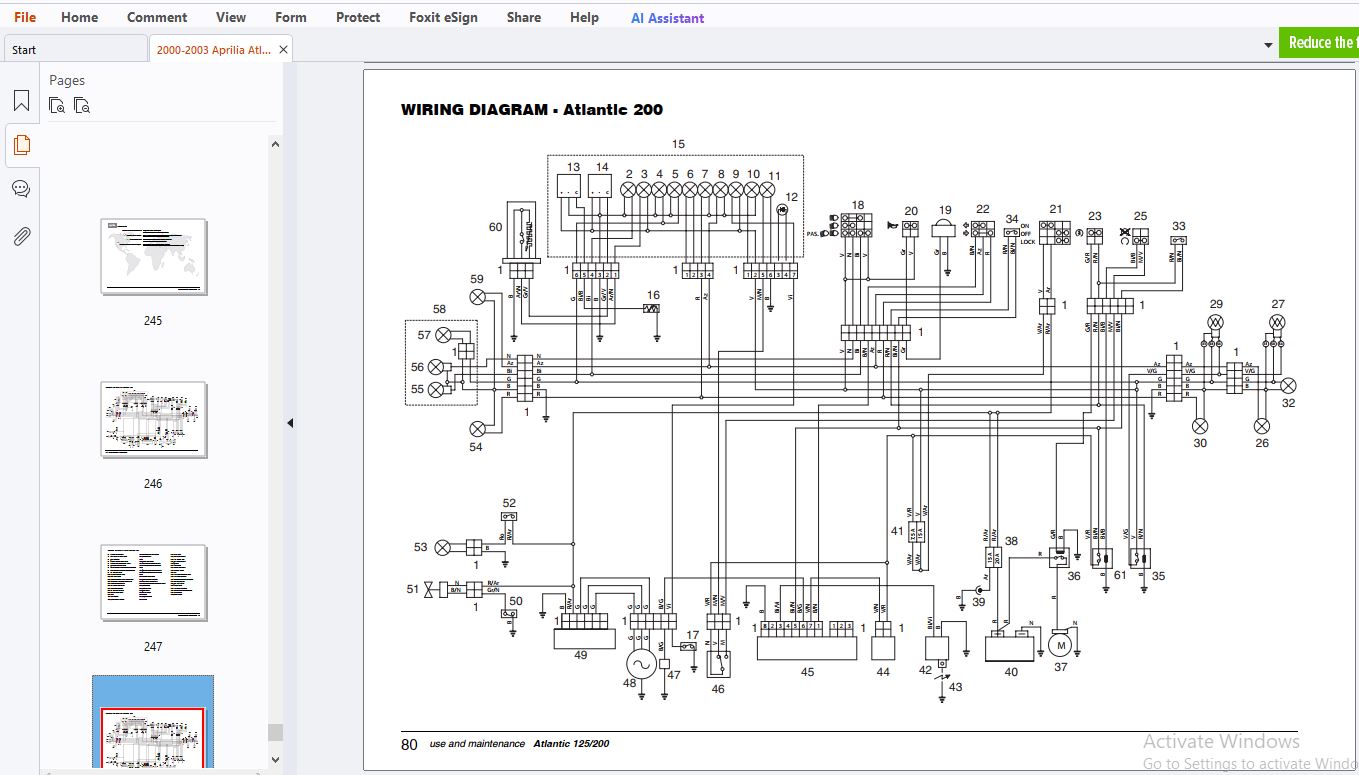Click component label 45 in diagram
1359x775 pixels.
click(x=807, y=672)
